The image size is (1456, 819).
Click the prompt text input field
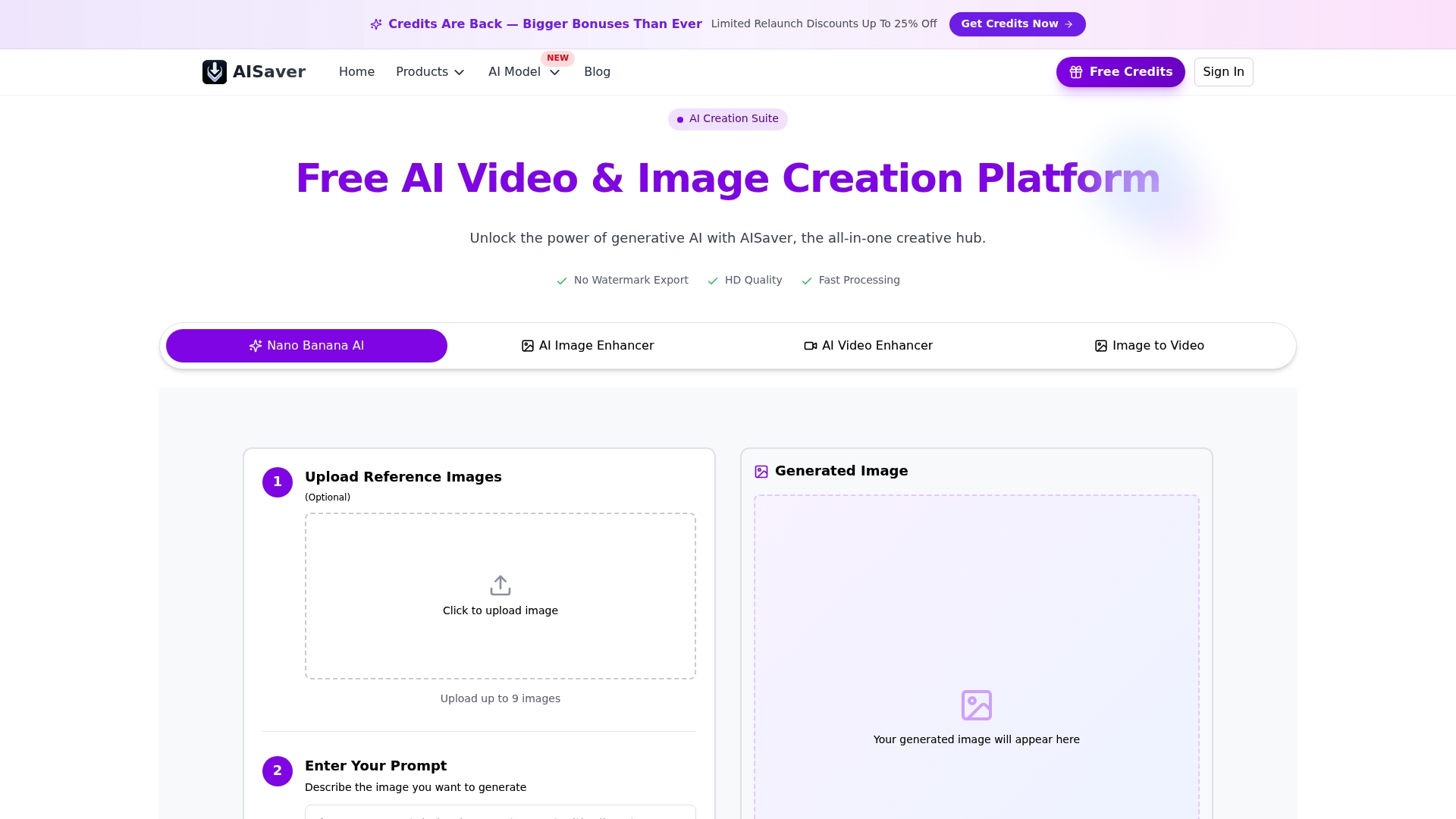click(500, 812)
